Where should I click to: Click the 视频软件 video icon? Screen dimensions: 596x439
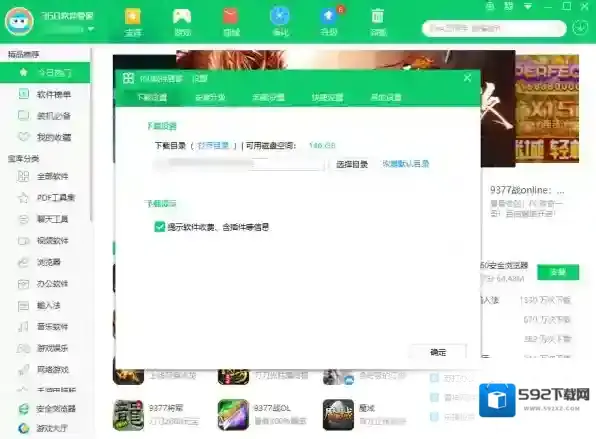(x=23, y=241)
